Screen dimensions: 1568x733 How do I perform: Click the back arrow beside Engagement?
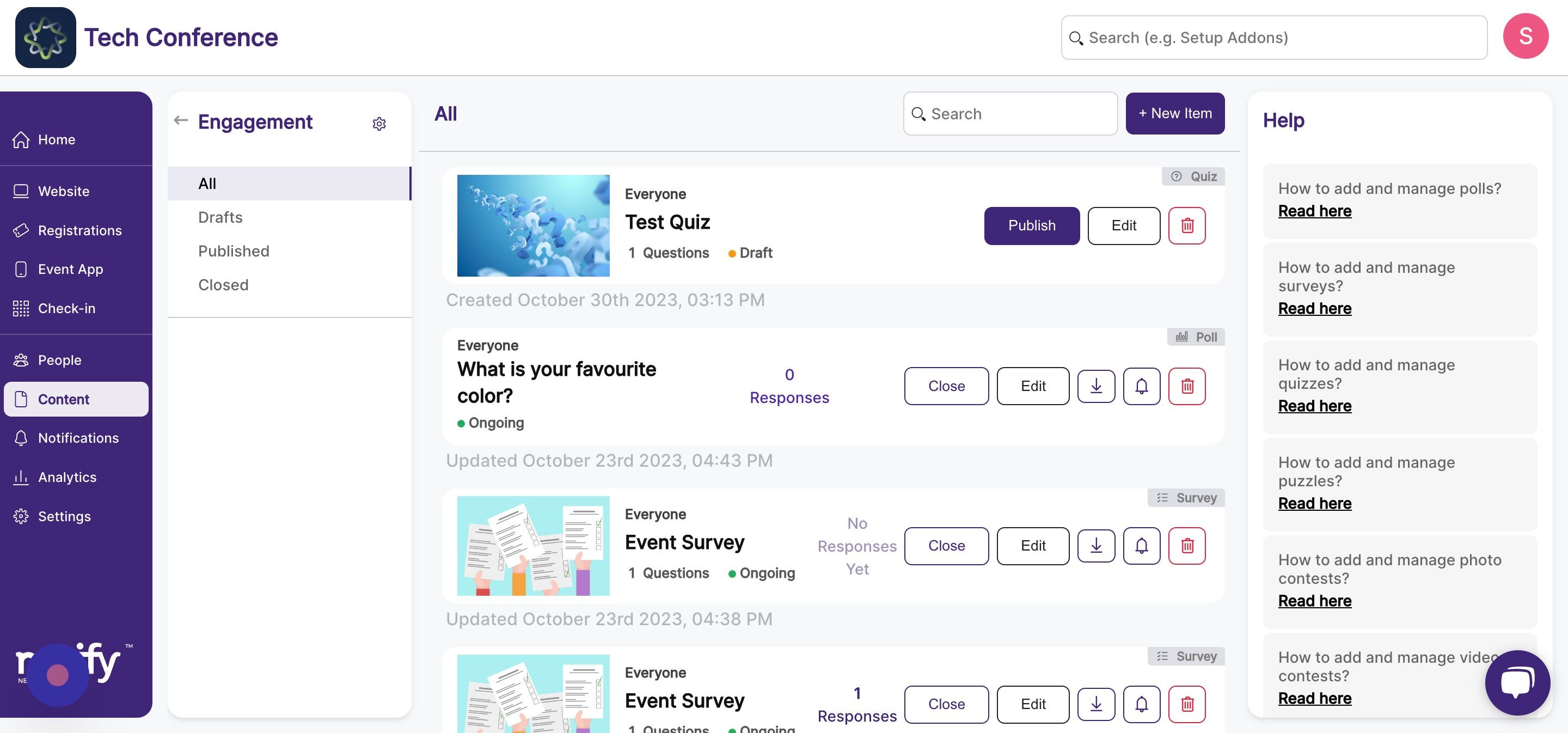[181, 120]
